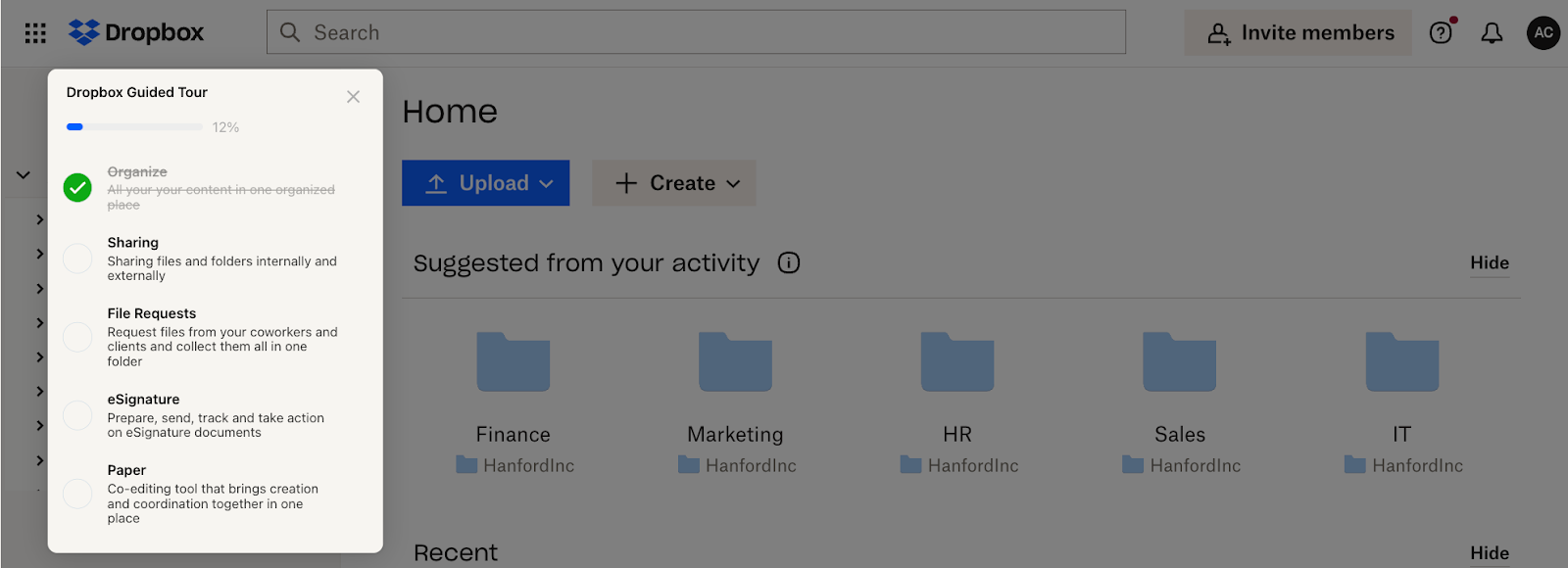Screen dimensions: 1568x568
Task: Click the HanfordInc location under Sales
Action: [x=1182, y=465]
